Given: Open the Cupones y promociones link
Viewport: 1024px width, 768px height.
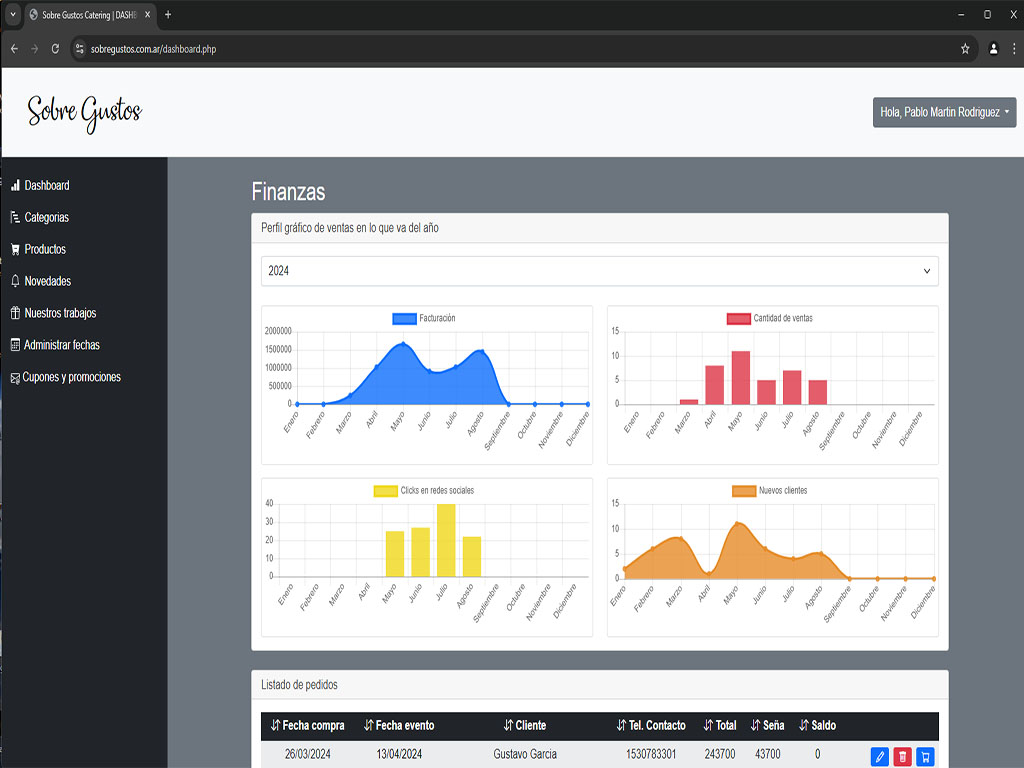Looking at the screenshot, I should click(x=71, y=377).
